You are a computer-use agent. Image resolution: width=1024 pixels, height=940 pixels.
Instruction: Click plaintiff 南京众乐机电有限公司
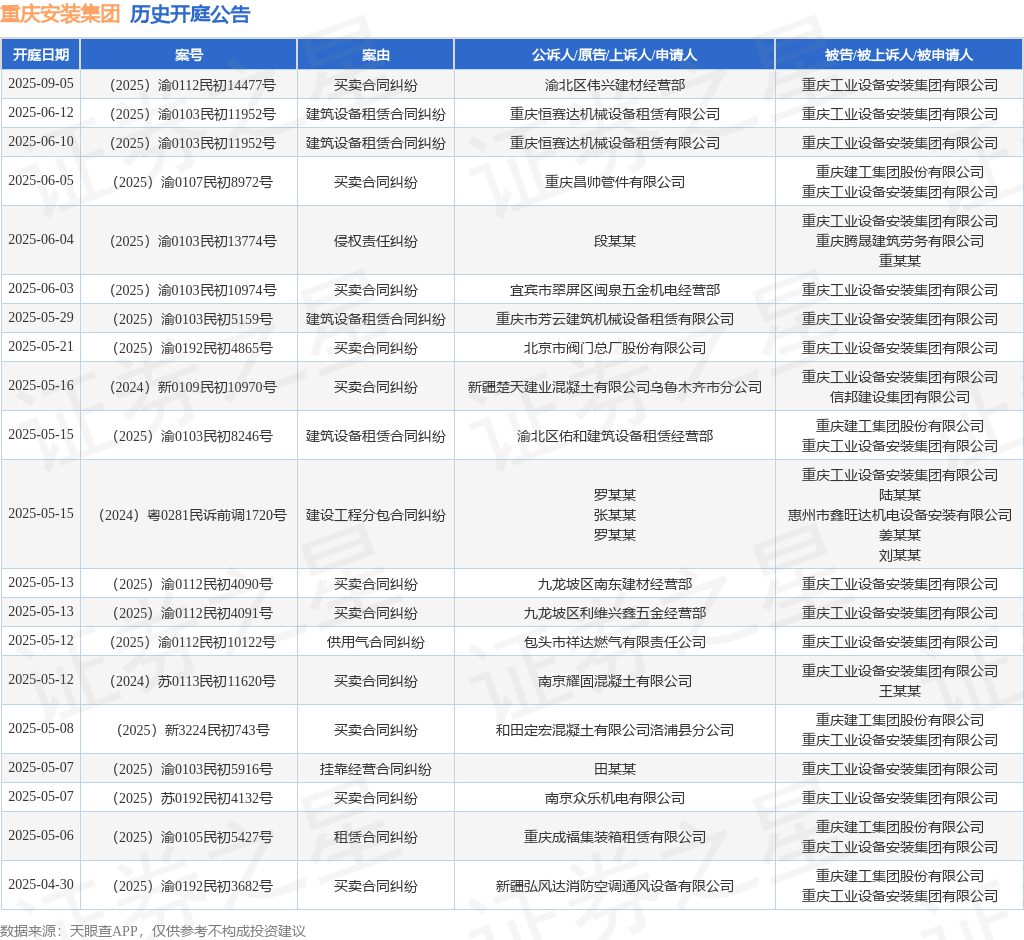615,798
